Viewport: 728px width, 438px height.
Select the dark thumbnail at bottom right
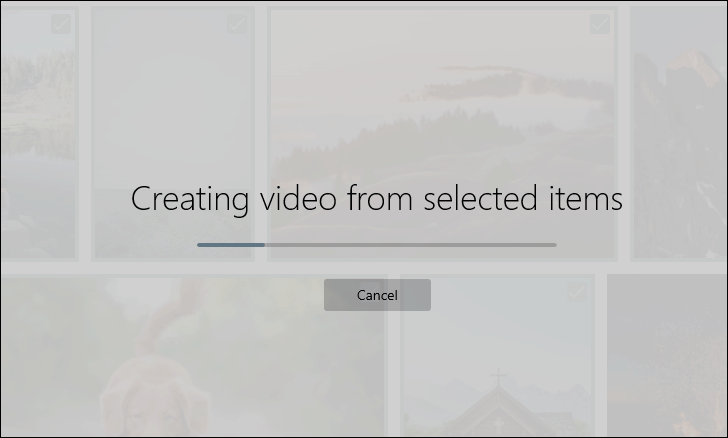pos(668,356)
